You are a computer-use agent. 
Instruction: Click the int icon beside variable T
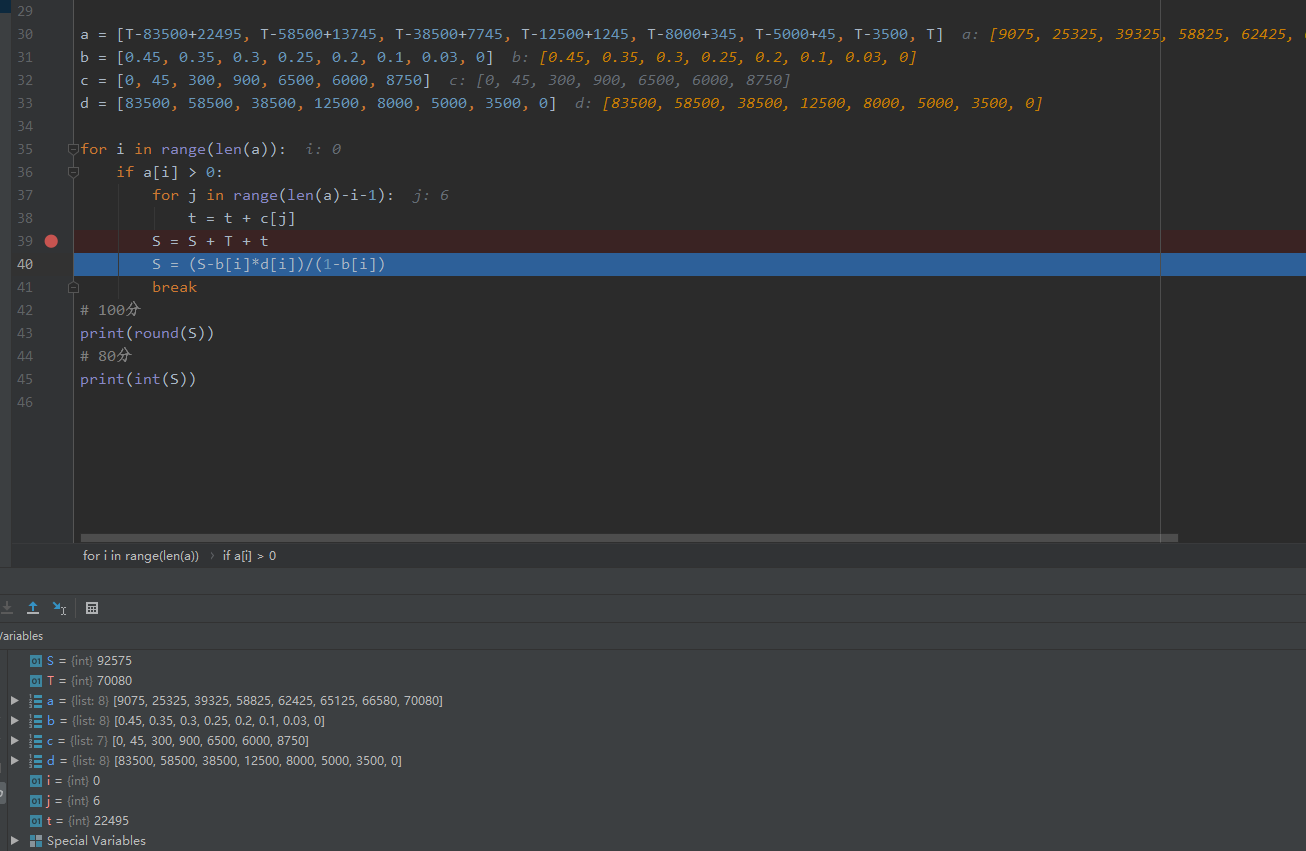36,680
